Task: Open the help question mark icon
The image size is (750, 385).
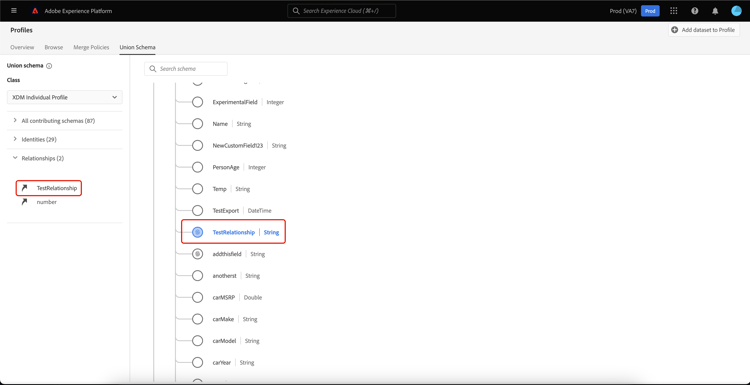Action: click(695, 11)
